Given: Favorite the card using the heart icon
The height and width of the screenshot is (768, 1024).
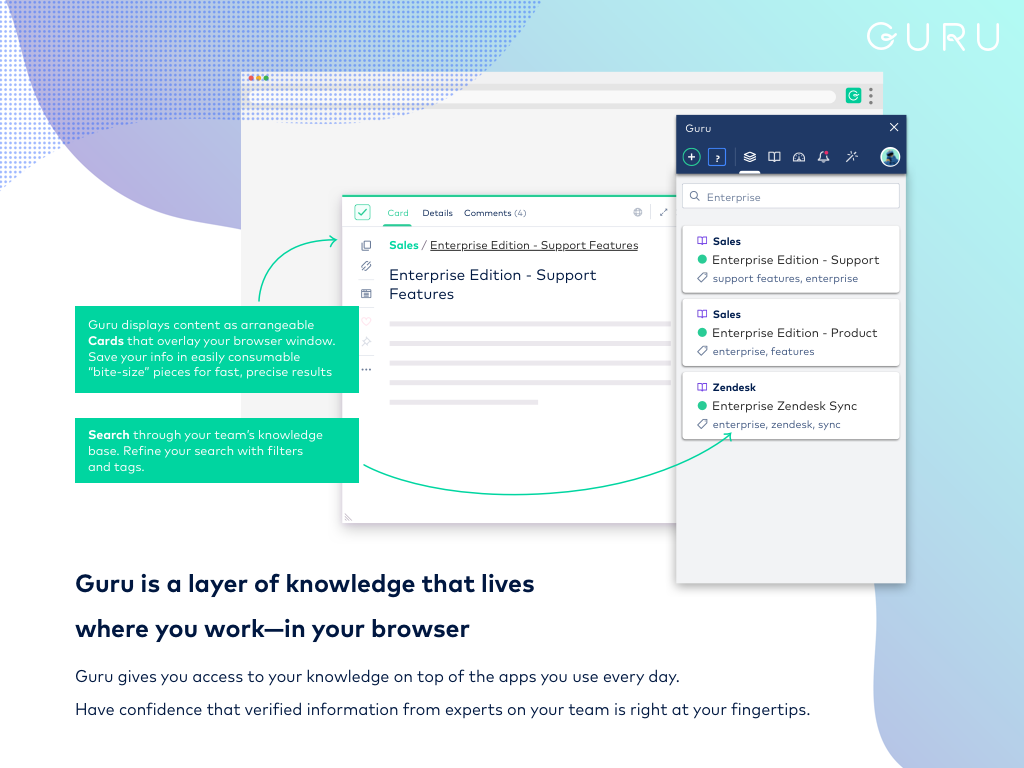Looking at the screenshot, I should (x=366, y=322).
